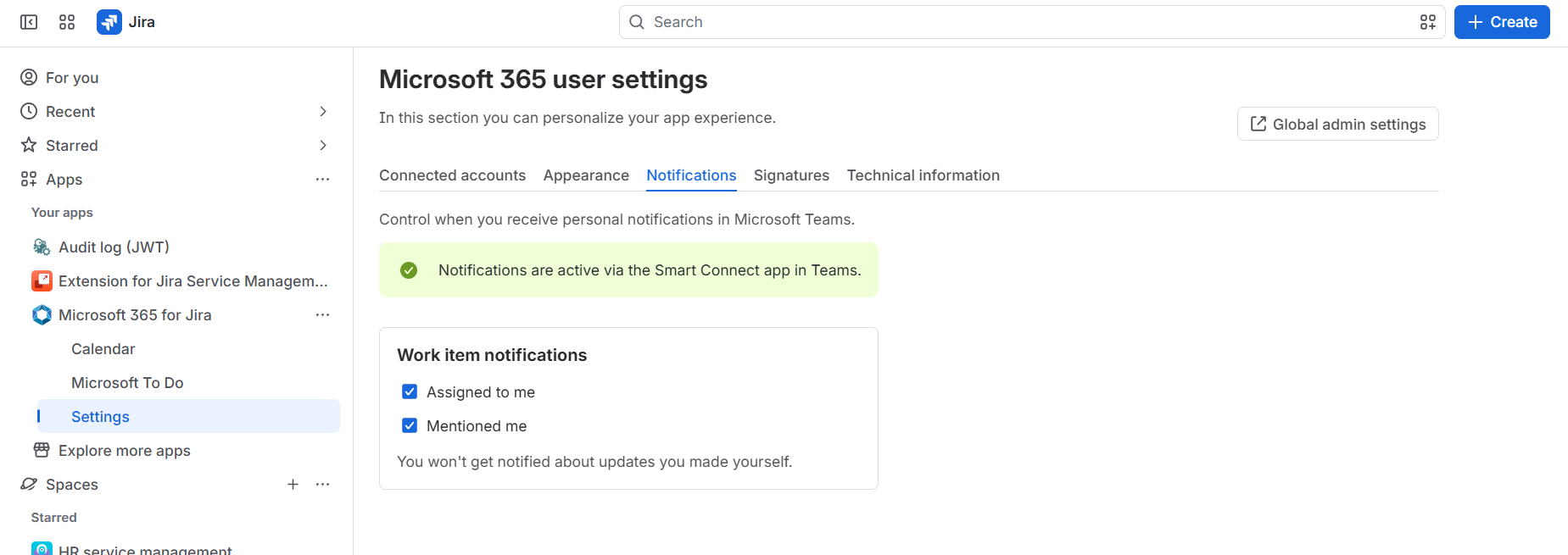The image size is (1568, 555).
Task: Click the 'Microsoft 365 for Jira' label
Action: click(135, 314)
